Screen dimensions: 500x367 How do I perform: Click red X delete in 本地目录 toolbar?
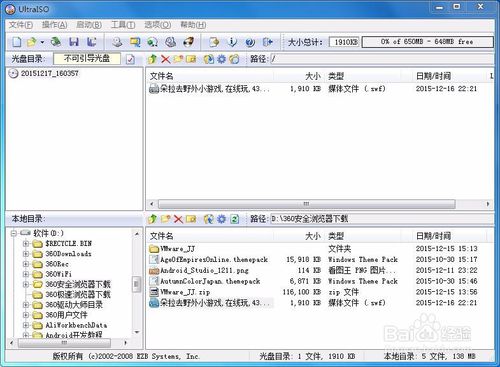(178, 219)
